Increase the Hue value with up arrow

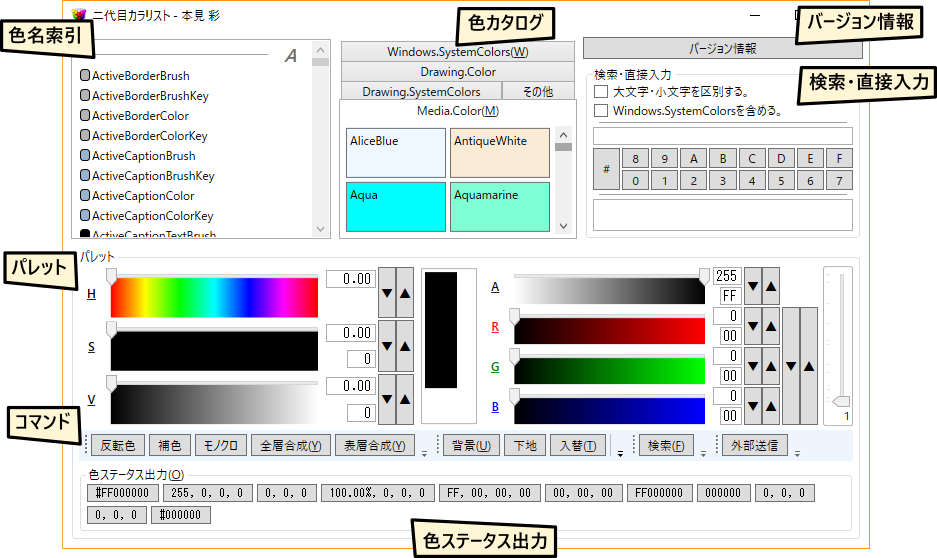point(405,293)
